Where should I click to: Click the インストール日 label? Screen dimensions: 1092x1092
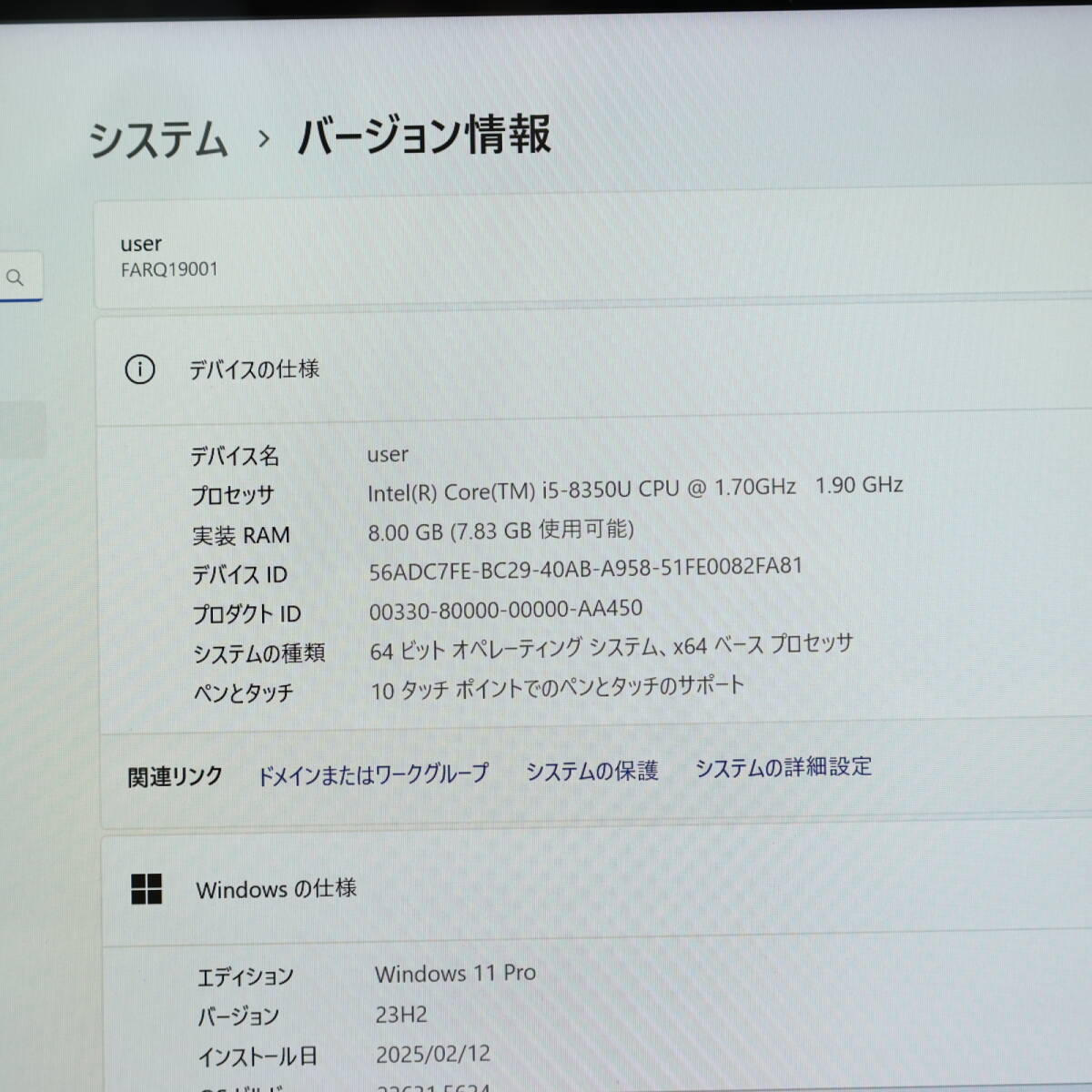[258, 1057]
